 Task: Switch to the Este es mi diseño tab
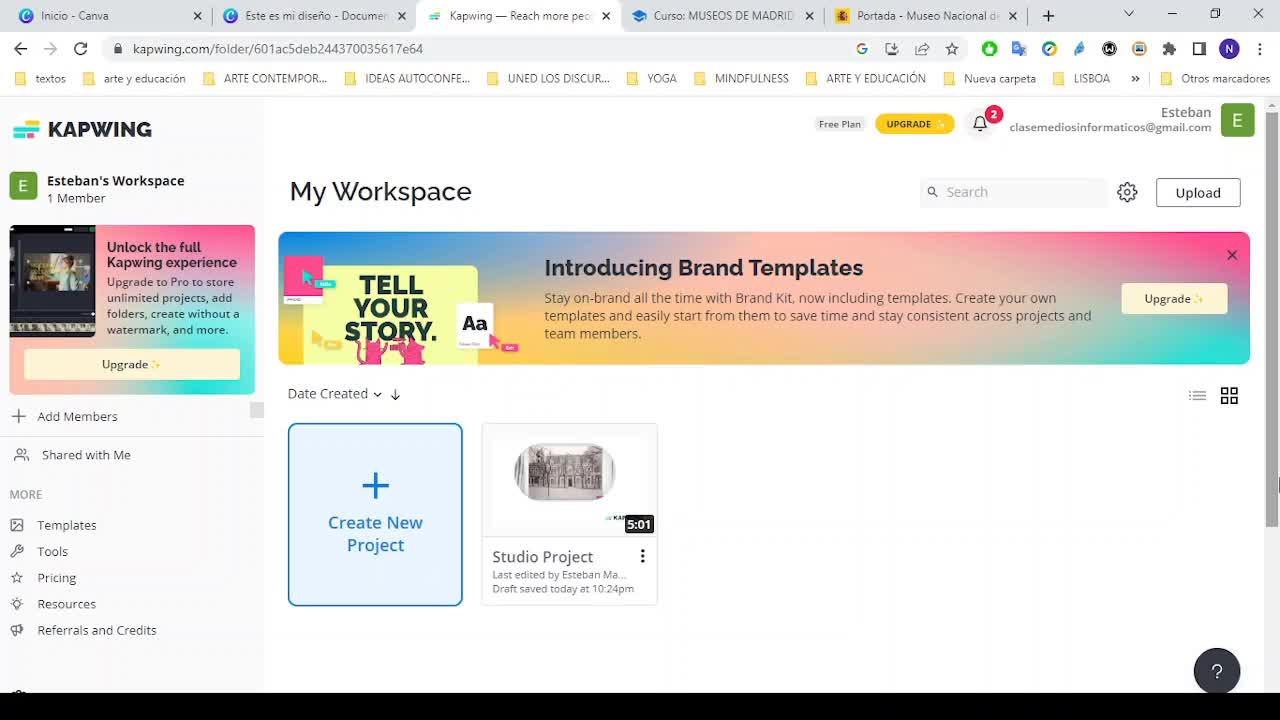point(315,16)
